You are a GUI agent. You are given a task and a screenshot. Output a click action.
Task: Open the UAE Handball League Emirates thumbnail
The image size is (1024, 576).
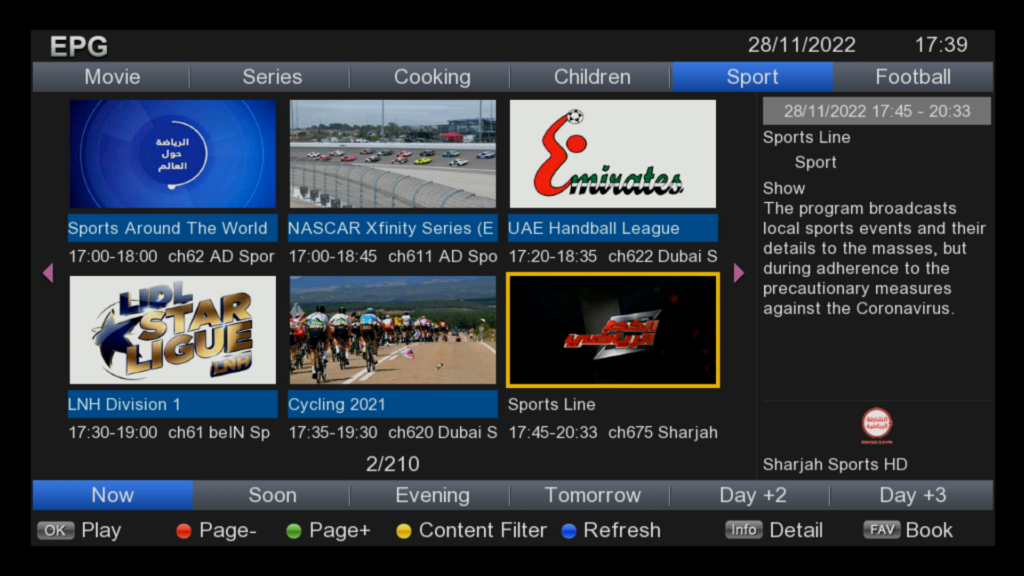(x=613, y=154)
